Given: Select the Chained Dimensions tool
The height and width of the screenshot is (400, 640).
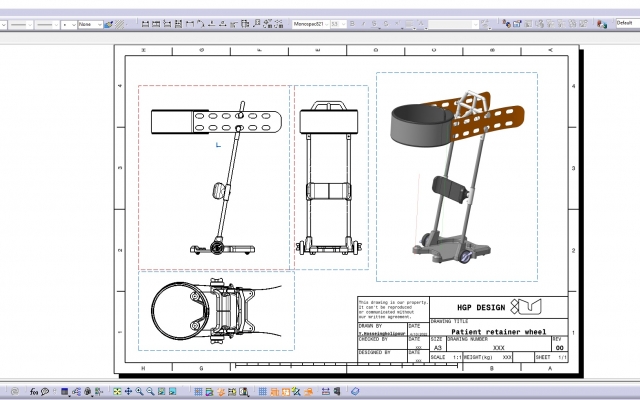Looking at the screenshot, I should pos(156,24).
